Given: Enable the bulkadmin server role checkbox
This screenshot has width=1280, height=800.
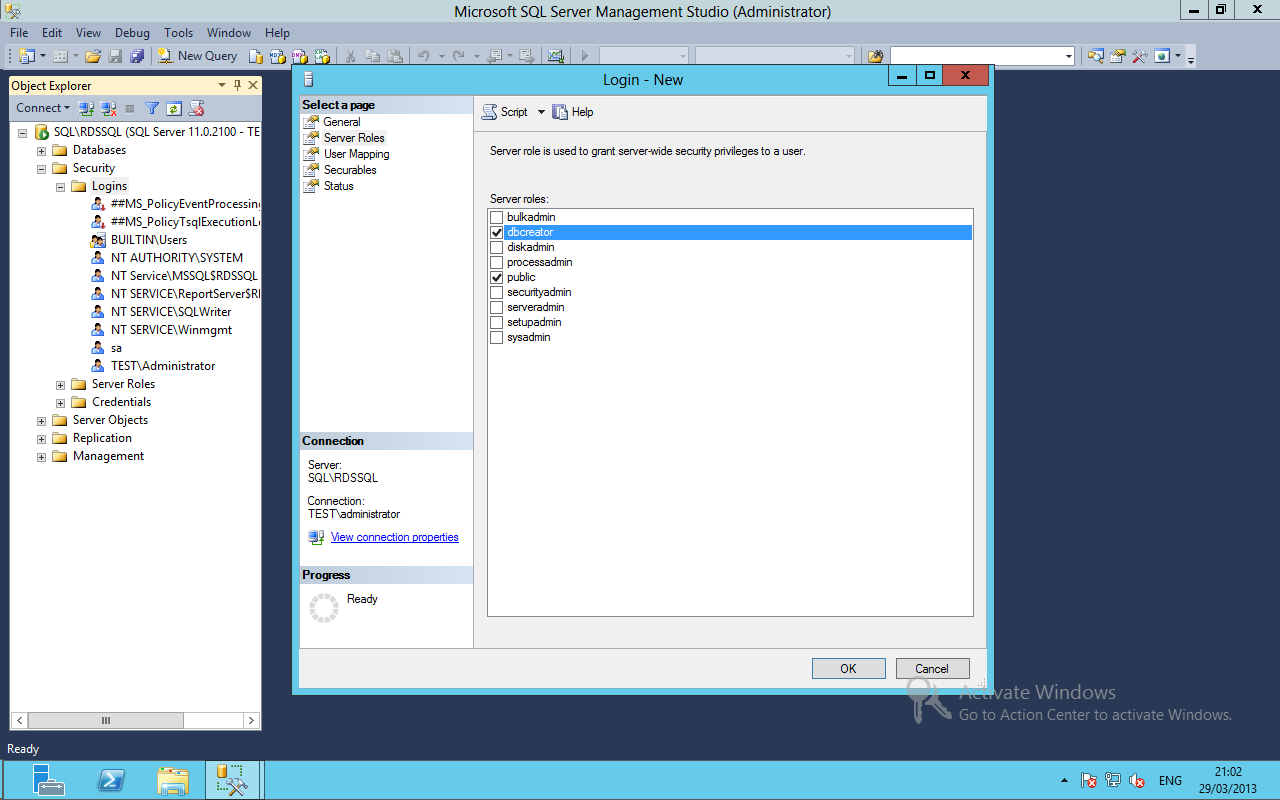Looking at the screenshot, I should pos(497,217).
